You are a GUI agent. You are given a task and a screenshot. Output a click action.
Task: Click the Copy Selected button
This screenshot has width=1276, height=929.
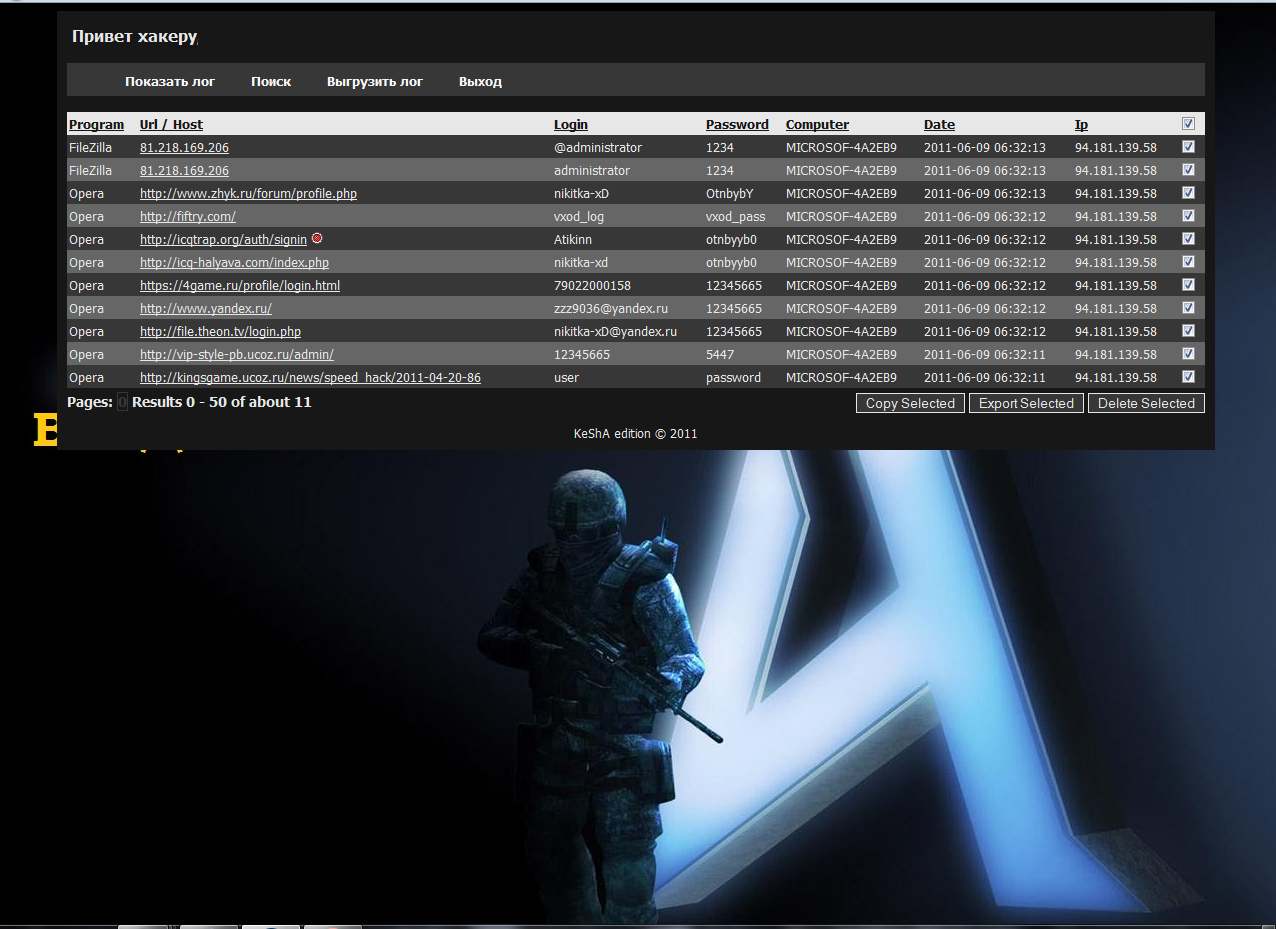pos(910,403)
